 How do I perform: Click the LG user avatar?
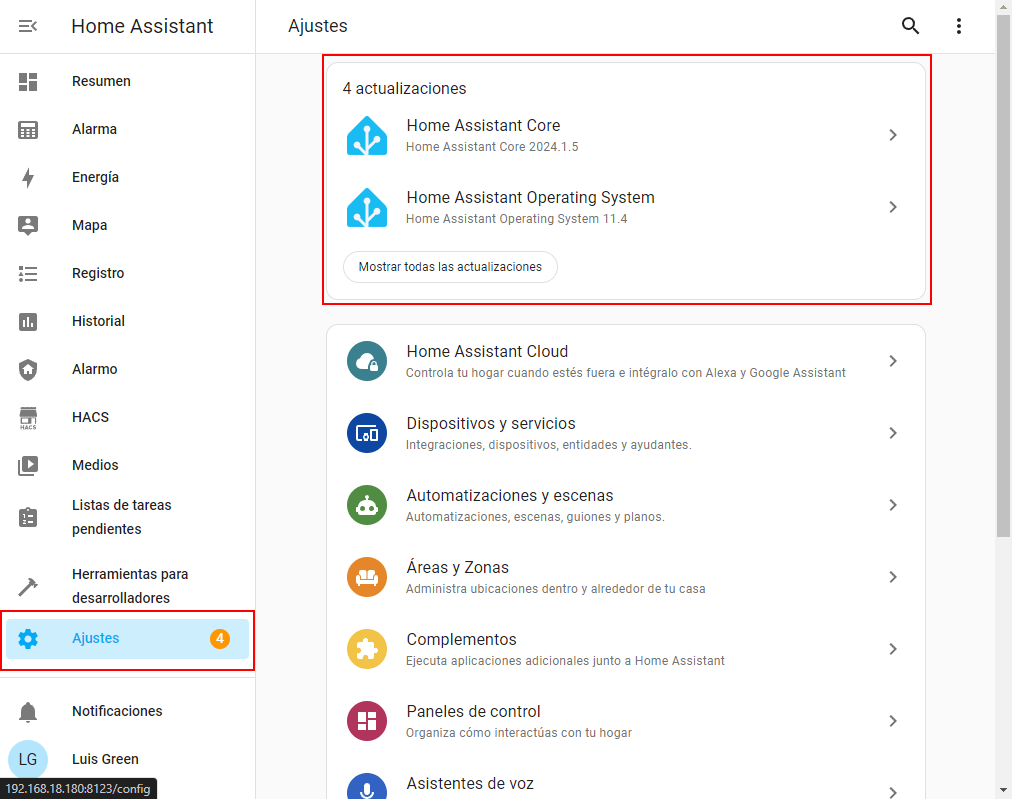(28, 760)
